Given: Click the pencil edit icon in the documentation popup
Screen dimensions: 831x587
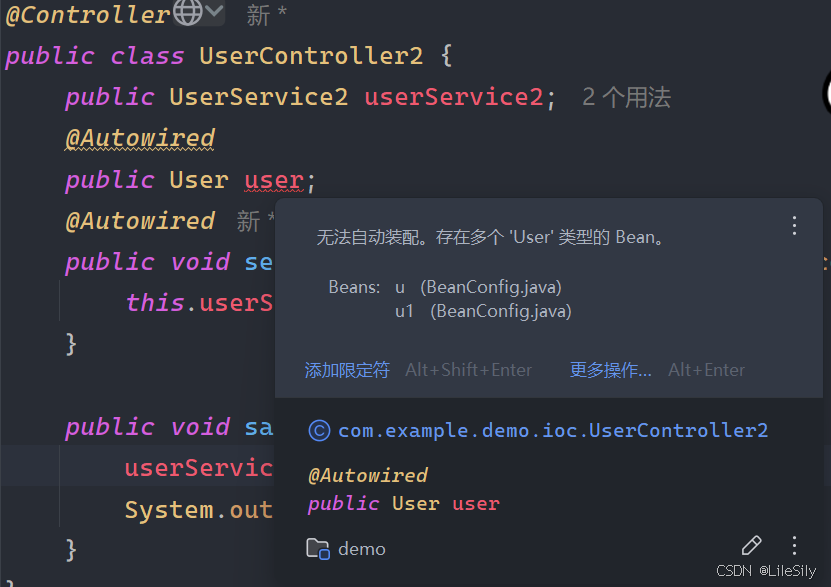Looking at the screenshot, I should point(751,545).
